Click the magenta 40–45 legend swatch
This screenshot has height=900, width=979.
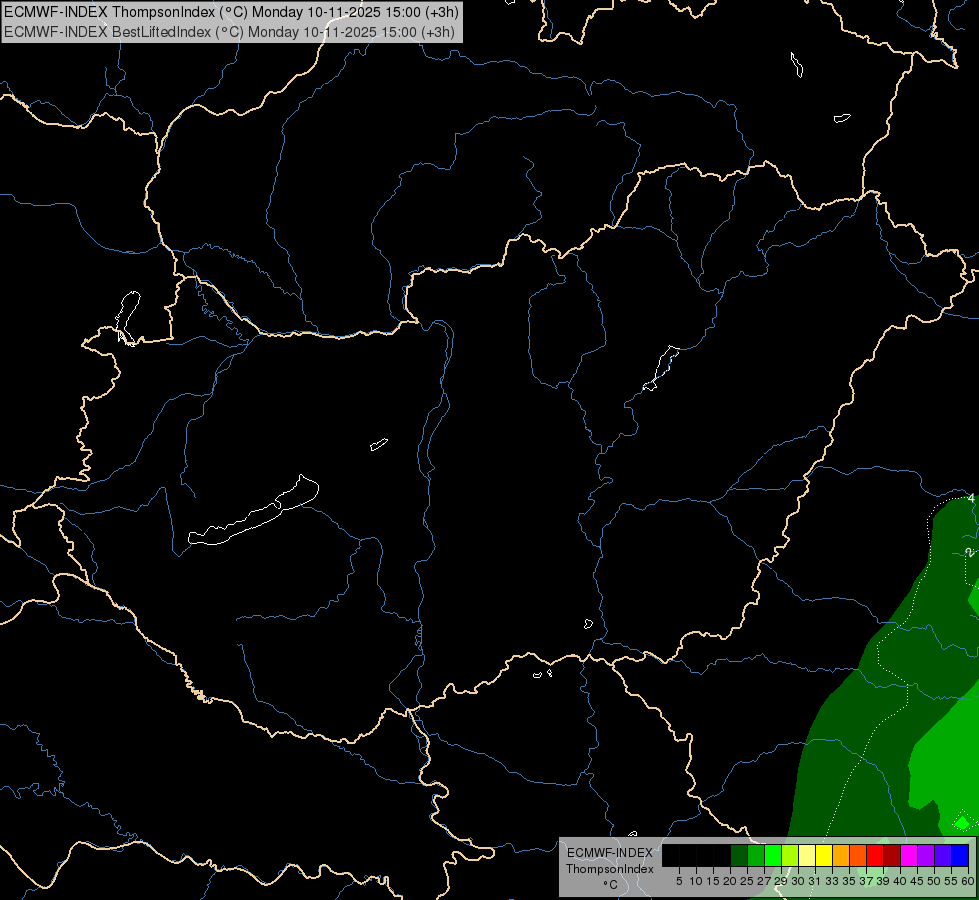[x=909, y=855]
